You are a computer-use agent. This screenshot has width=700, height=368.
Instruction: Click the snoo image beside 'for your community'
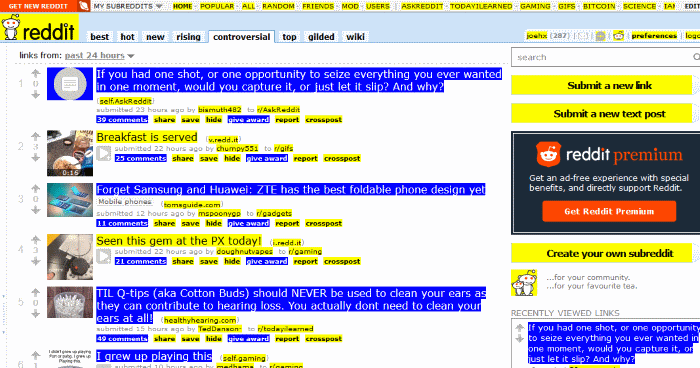pyautogui.click(x=524, y=282)
